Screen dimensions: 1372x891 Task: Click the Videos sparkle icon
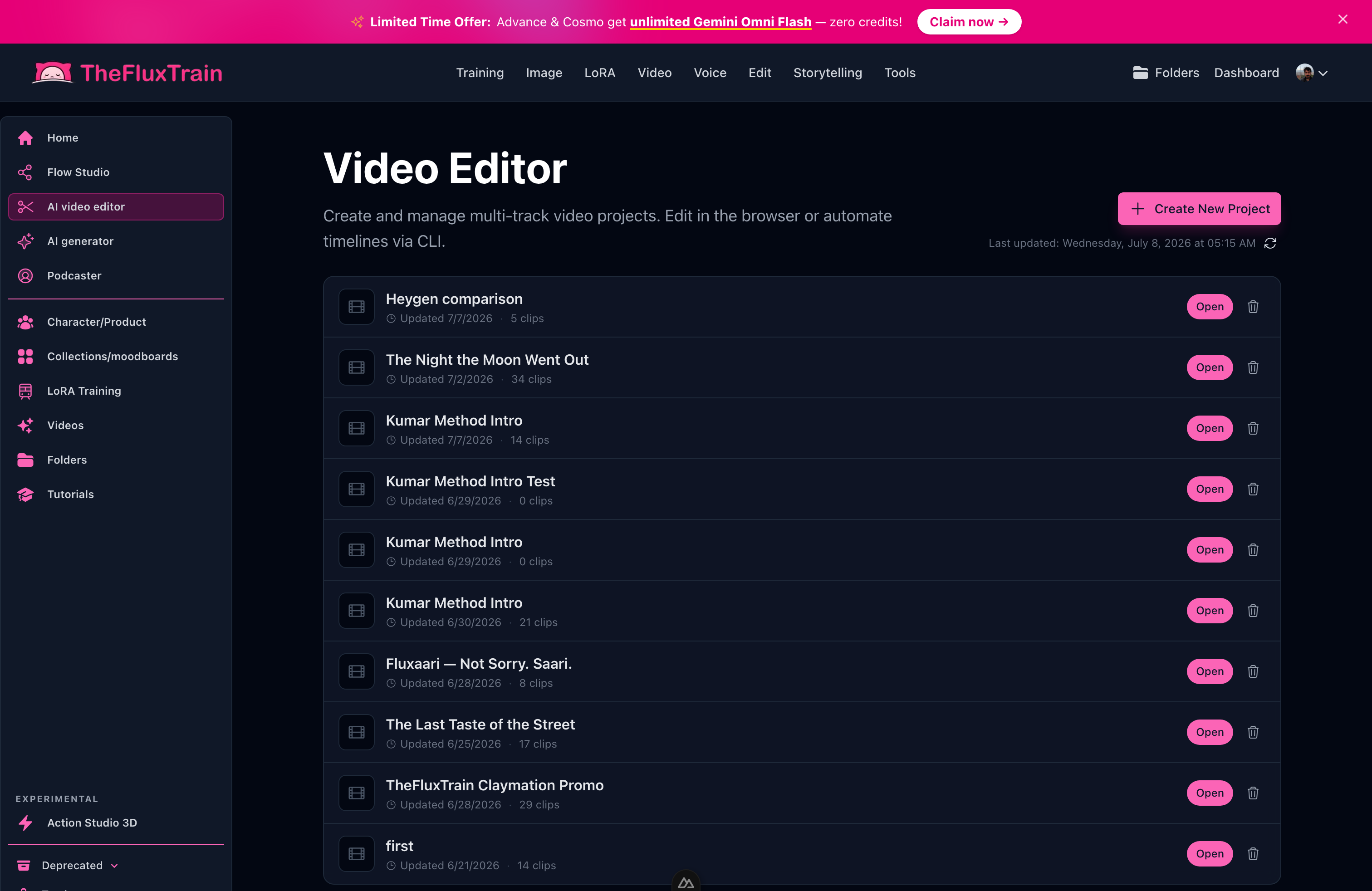(25, 426)
